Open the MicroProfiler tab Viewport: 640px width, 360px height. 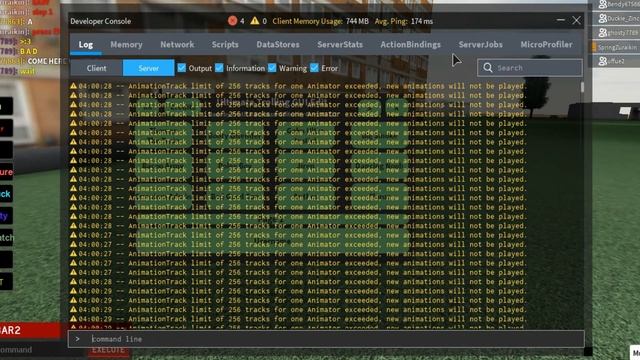pos(546,44)
